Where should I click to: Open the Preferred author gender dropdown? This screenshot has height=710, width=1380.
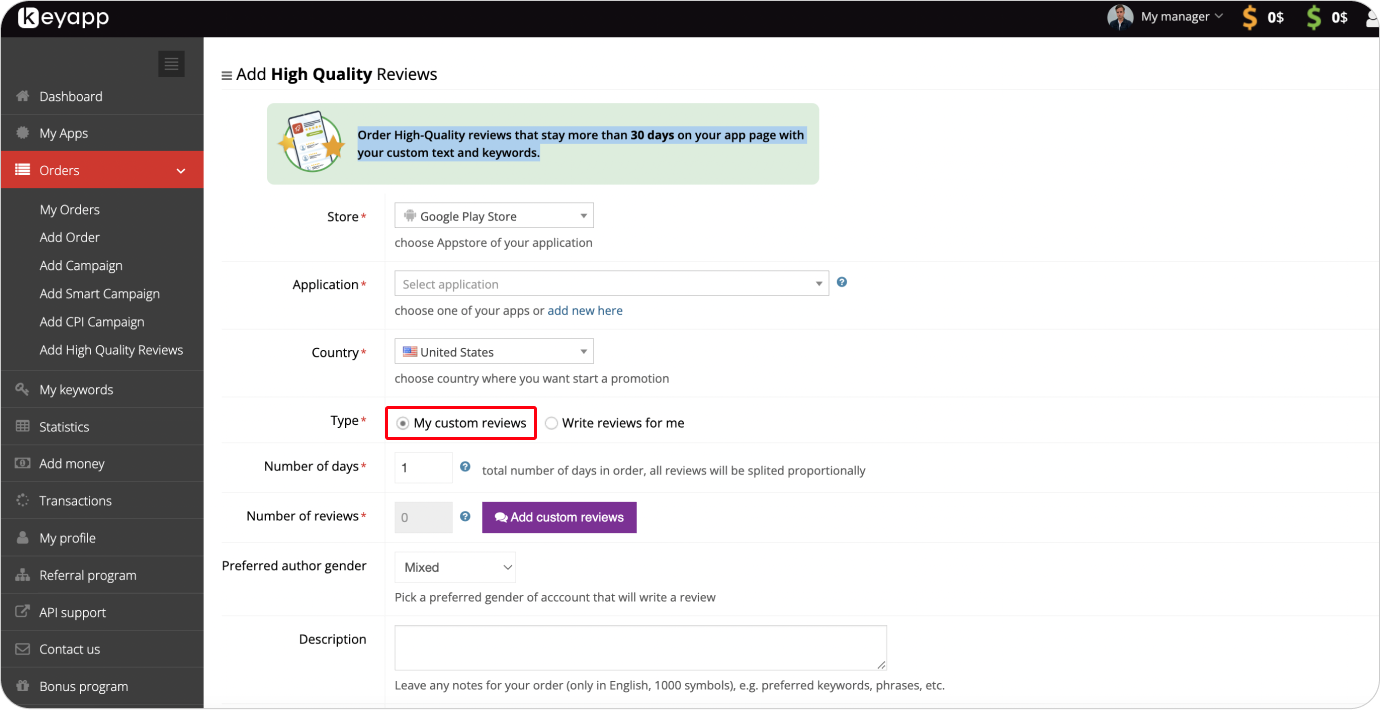tap(455, 567)
